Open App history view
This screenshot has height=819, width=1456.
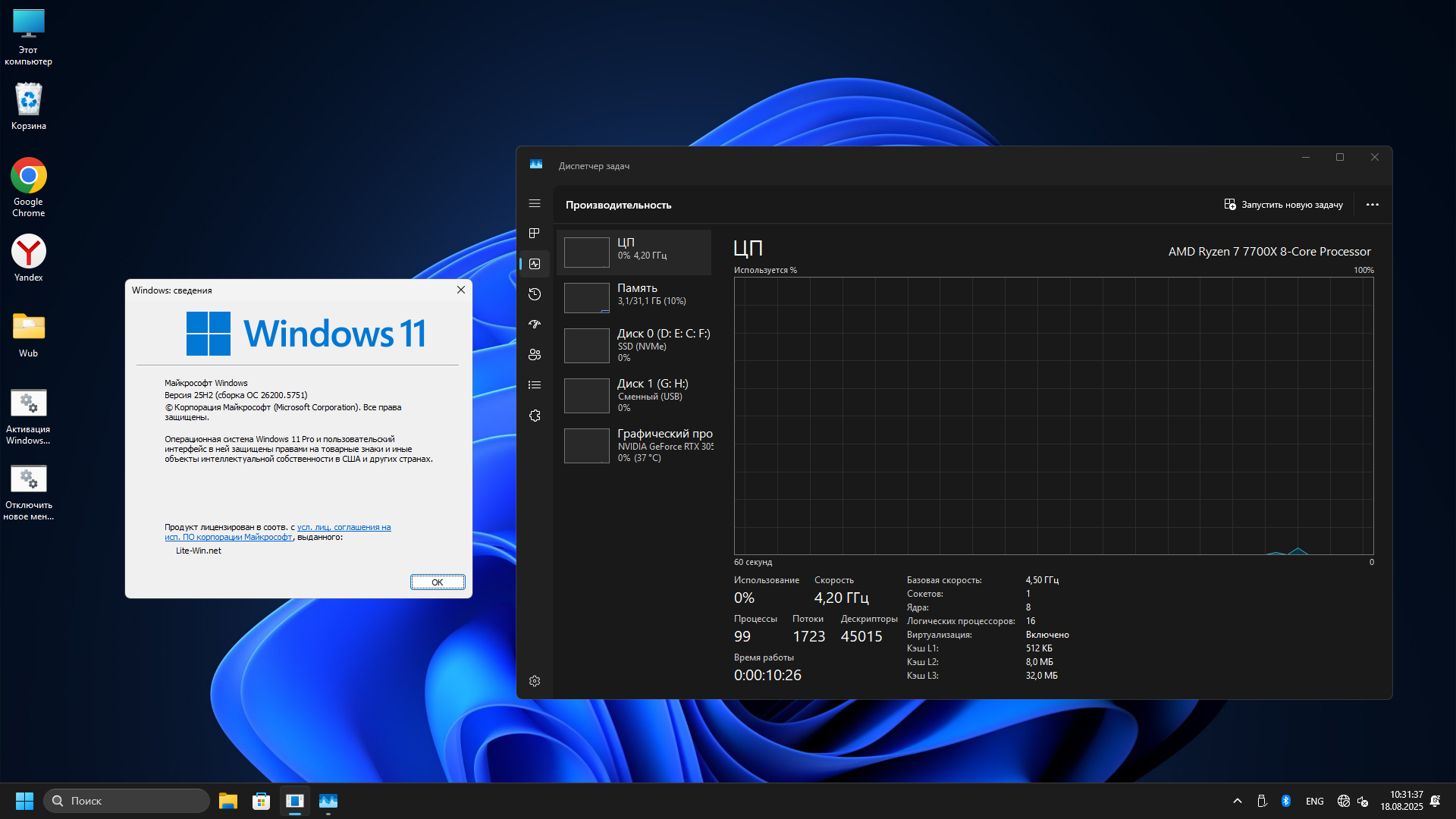pyautogui.click(x=535, y=294)
